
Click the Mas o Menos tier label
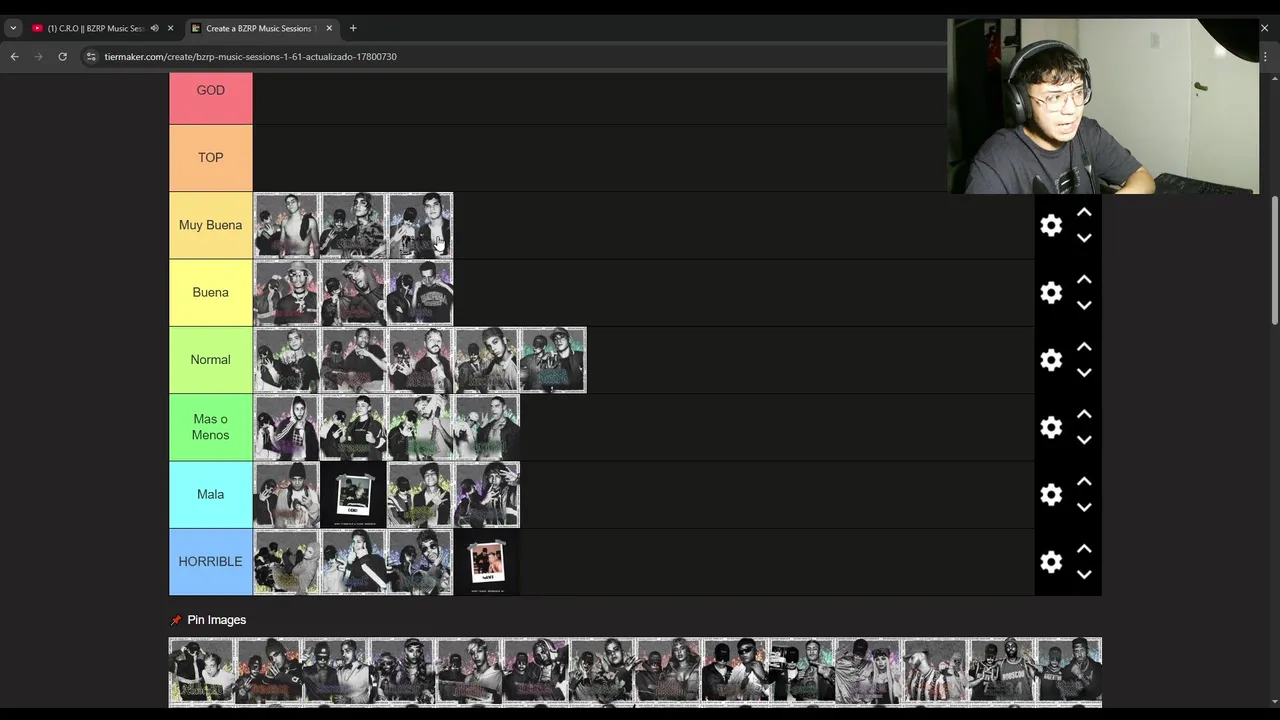point(210,427)
